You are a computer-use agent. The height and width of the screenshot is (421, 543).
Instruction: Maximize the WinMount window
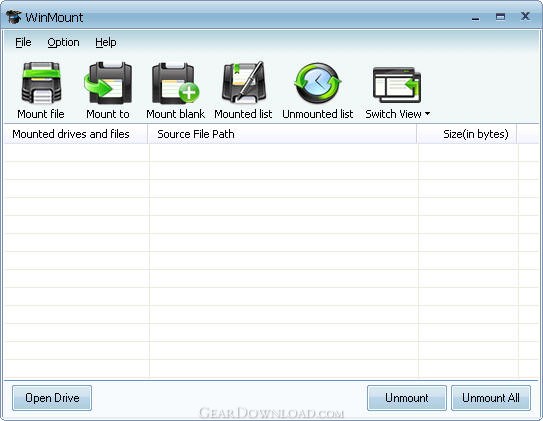point(500,17)
